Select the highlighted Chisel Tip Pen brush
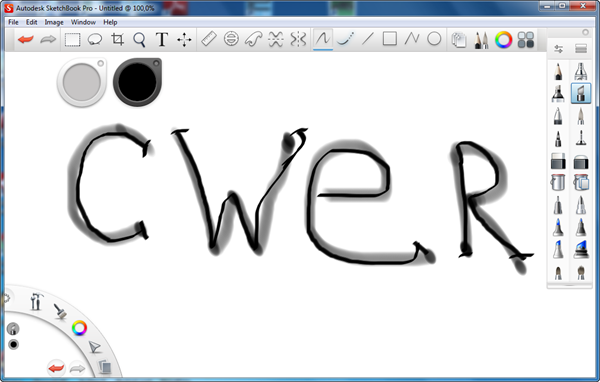Viewport: 600px width, 382px height. (581, 94)
